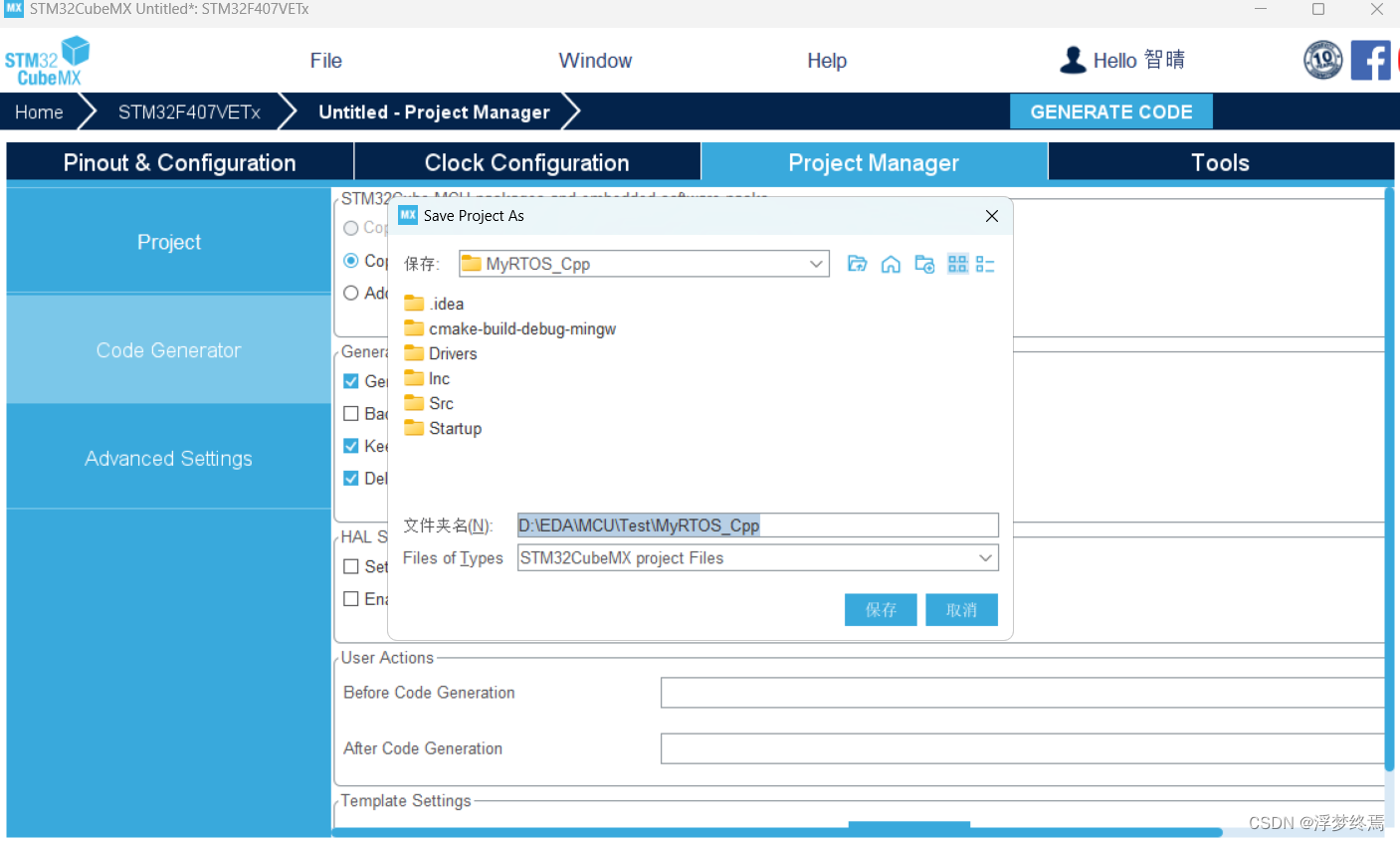Click the STM32CubeMX logo

[47, 61]
